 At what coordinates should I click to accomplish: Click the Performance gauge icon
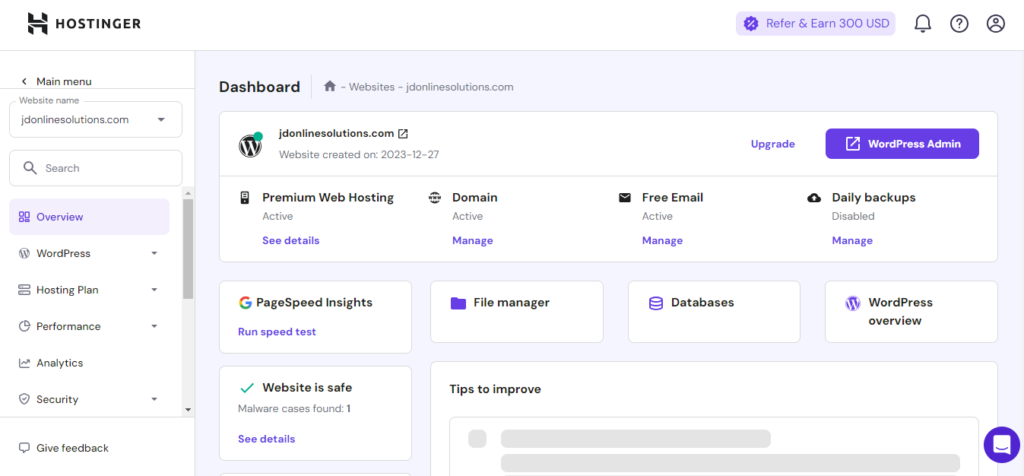click(24, 326)
